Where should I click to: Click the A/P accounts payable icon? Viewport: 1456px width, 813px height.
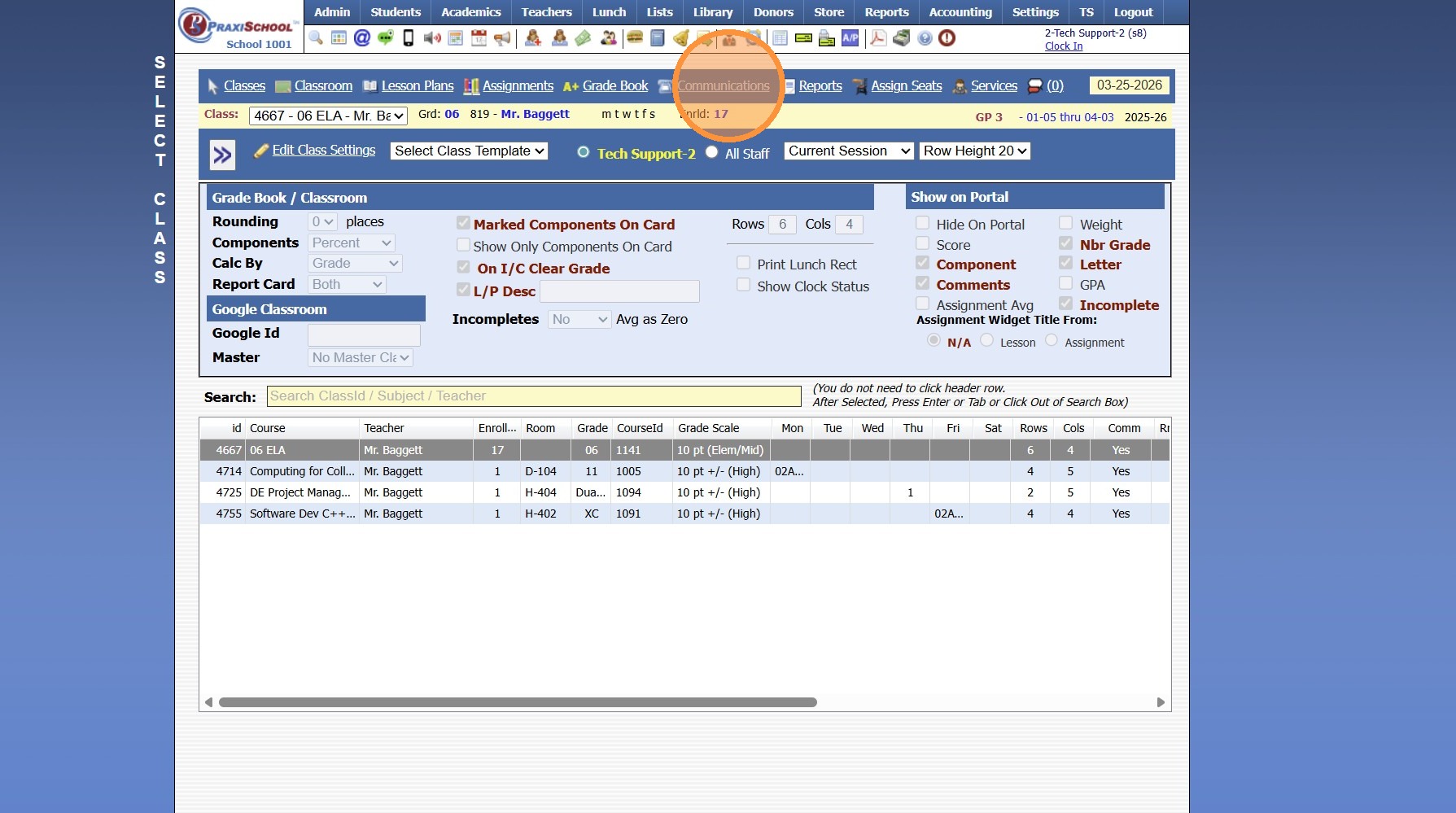point(850,38)
